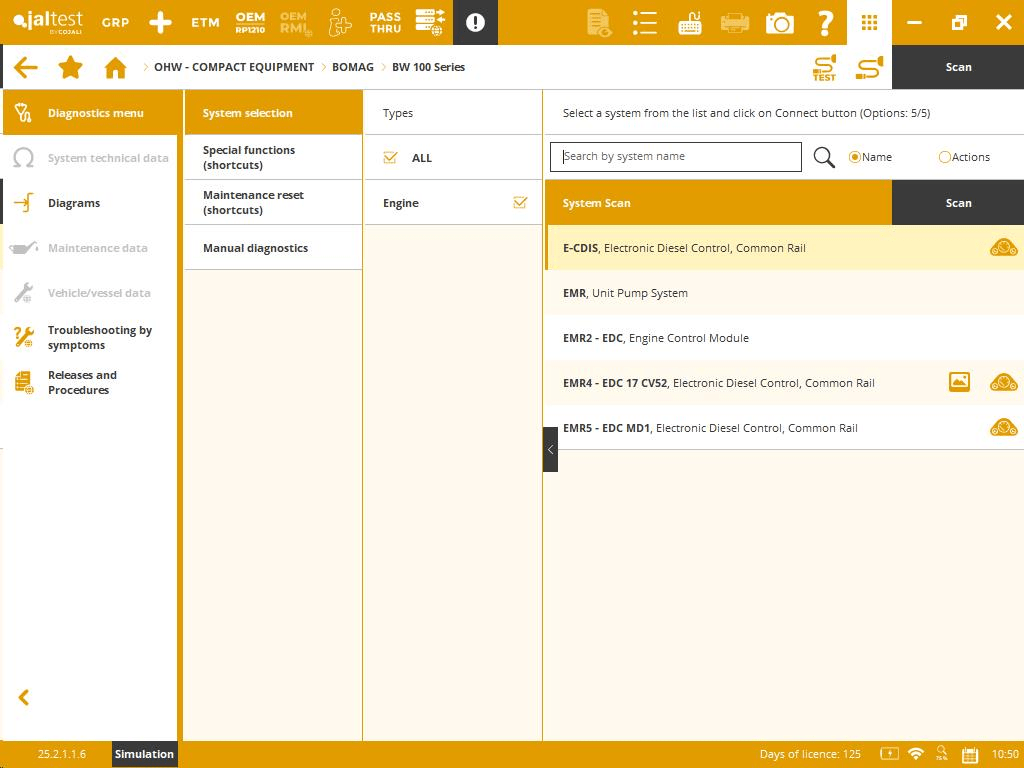Collapse panel using the middle divider arrow
The width and height of the screenshot is (1024, 768).
tap(550, 449)
